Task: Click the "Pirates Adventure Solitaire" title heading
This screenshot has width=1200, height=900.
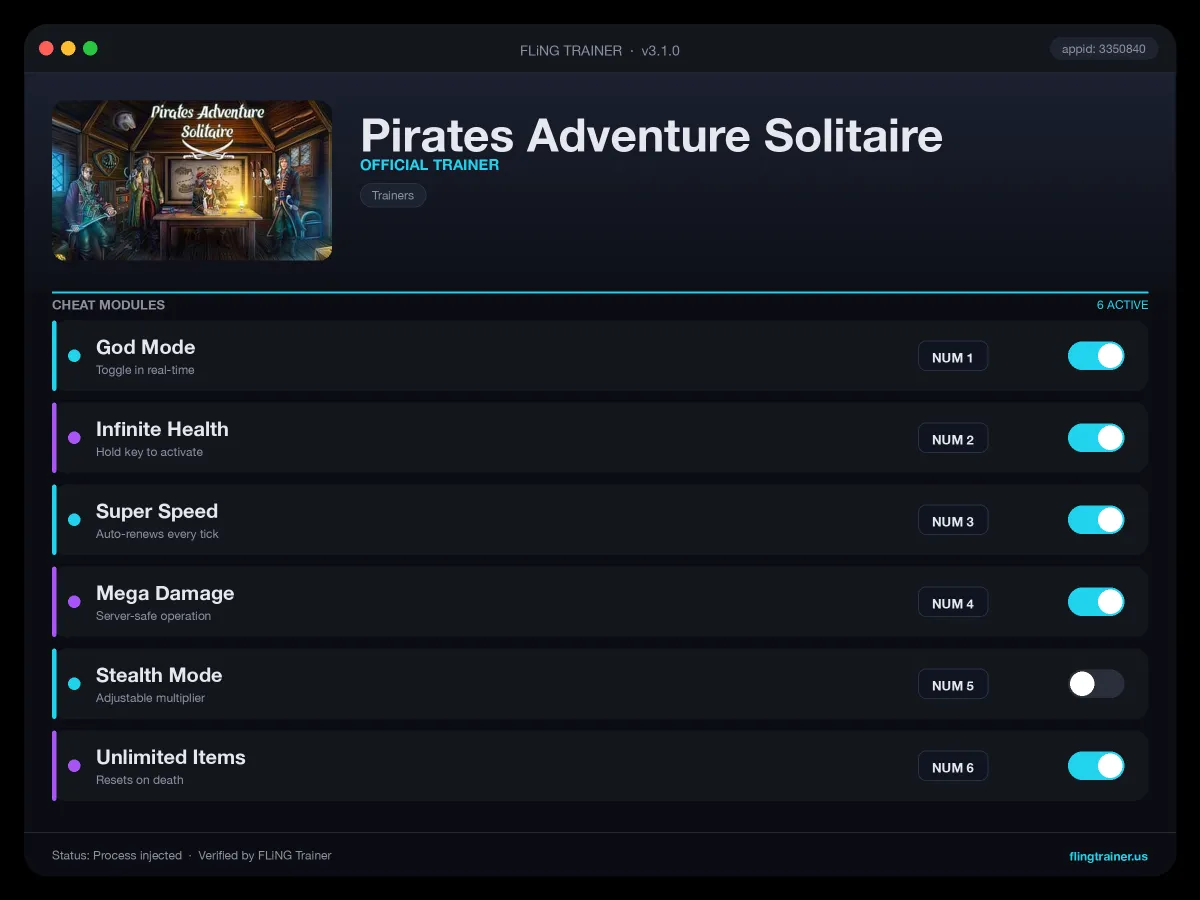Action: 651,135
